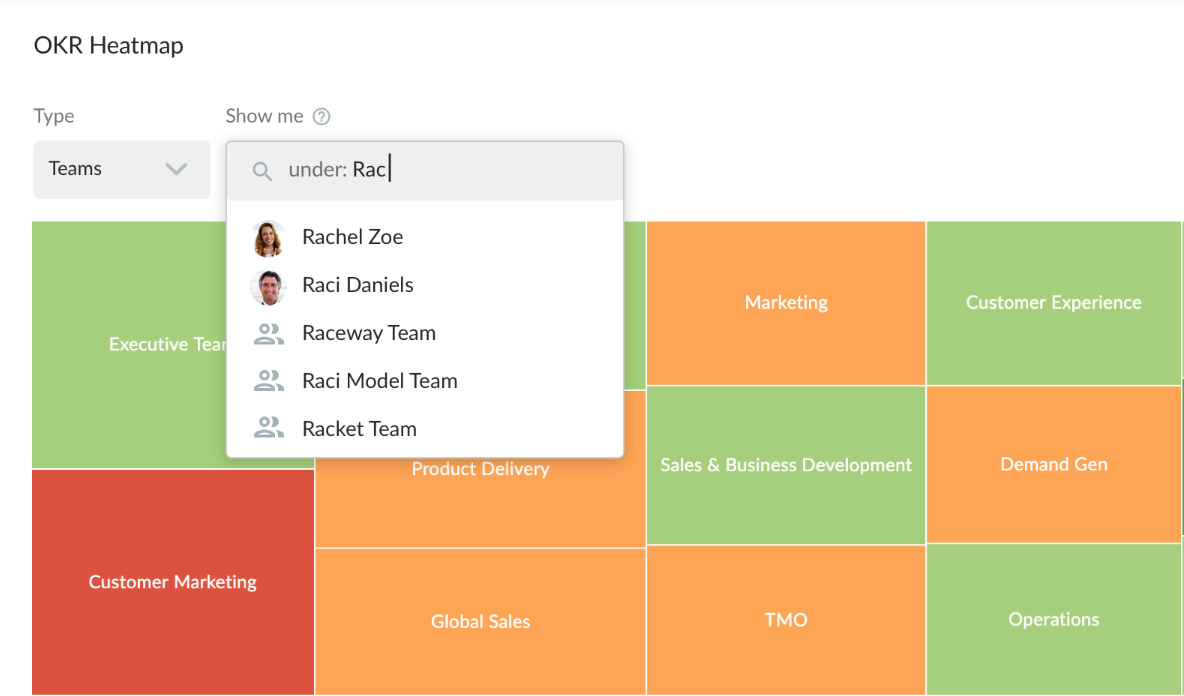Select Raci Daniels' avatar photo

[x=268, y=286]
